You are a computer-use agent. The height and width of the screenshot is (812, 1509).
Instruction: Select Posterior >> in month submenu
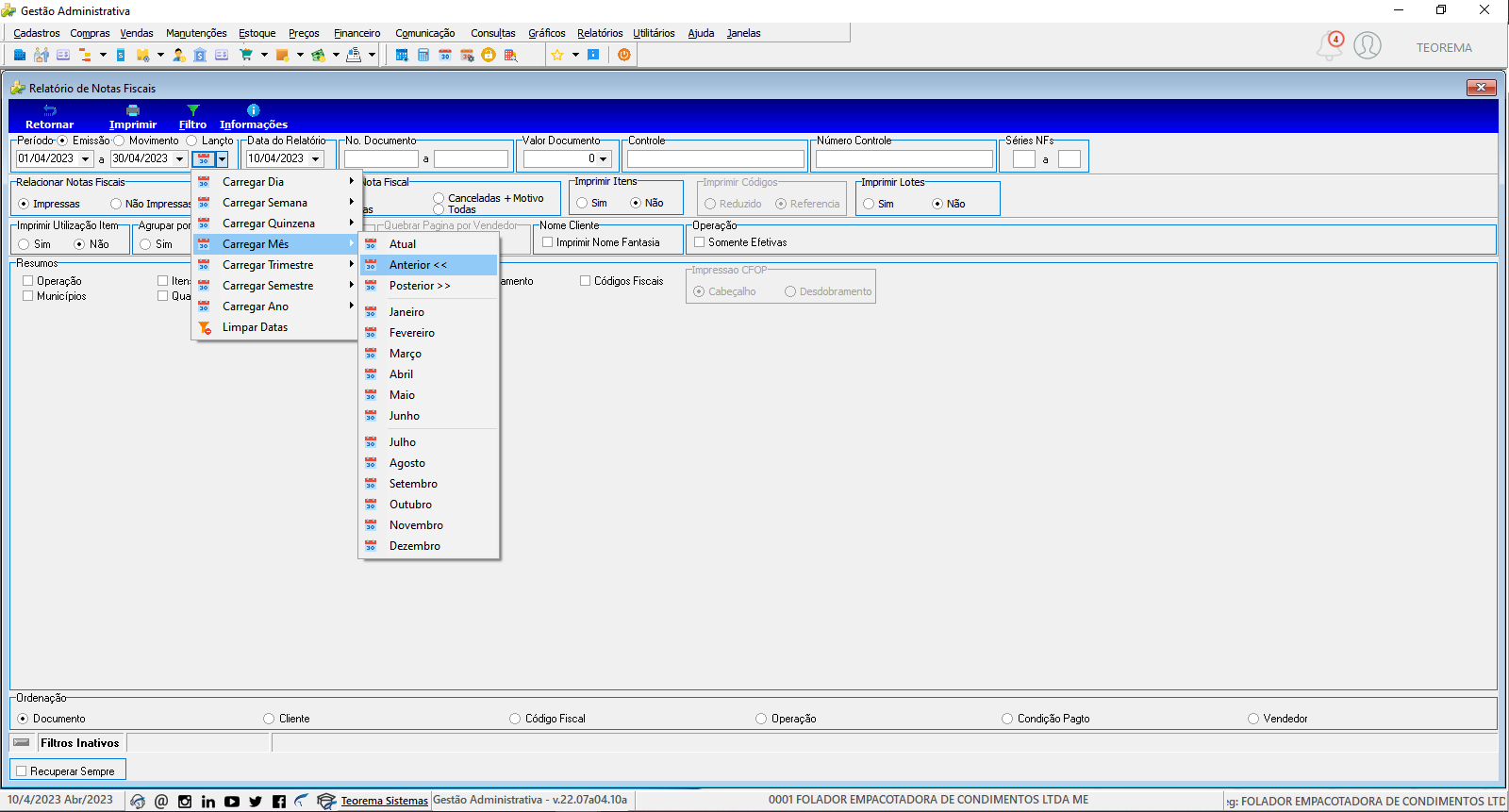tap(429, 286)
